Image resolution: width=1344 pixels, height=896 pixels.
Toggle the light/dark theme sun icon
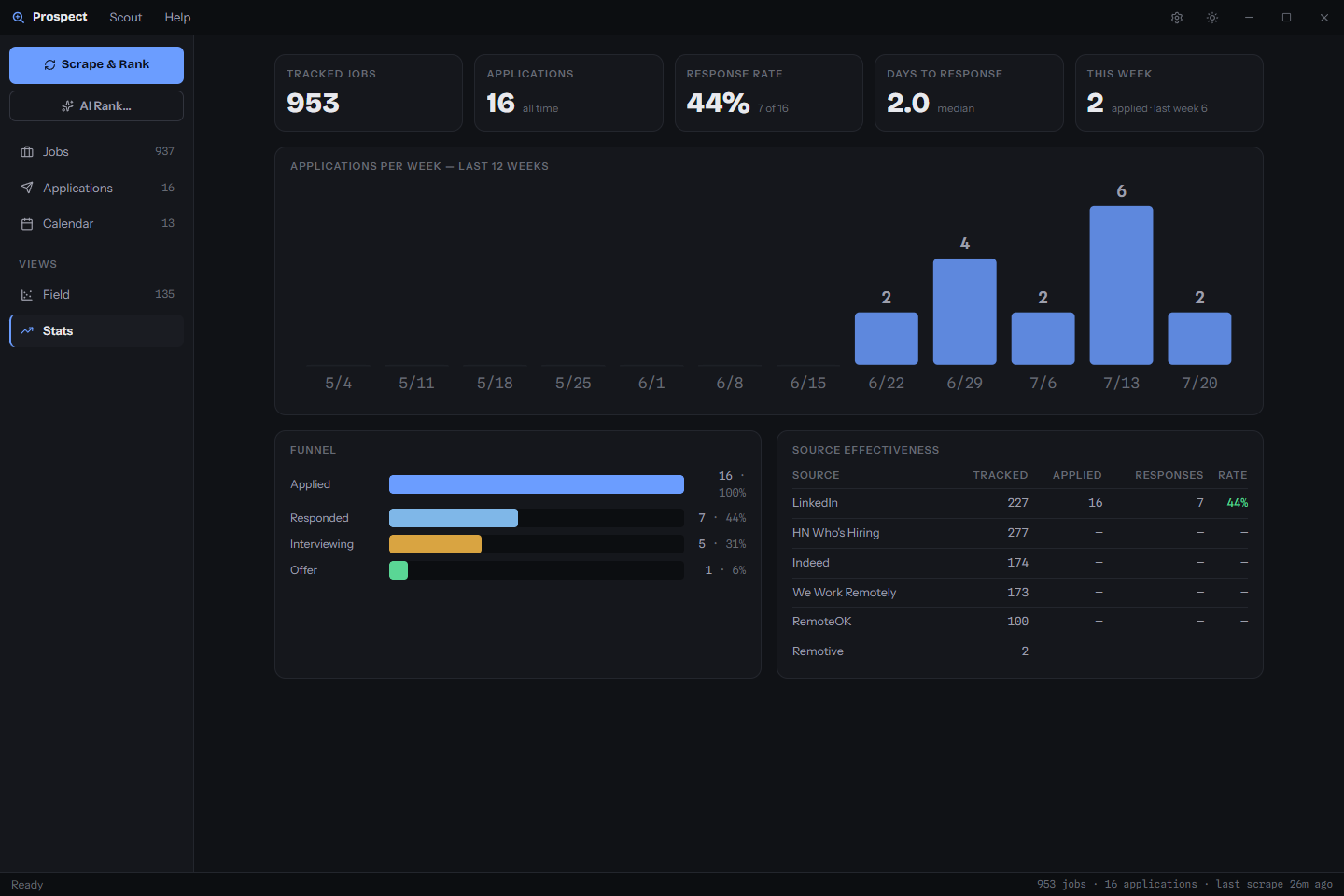tap(1212, 18)
